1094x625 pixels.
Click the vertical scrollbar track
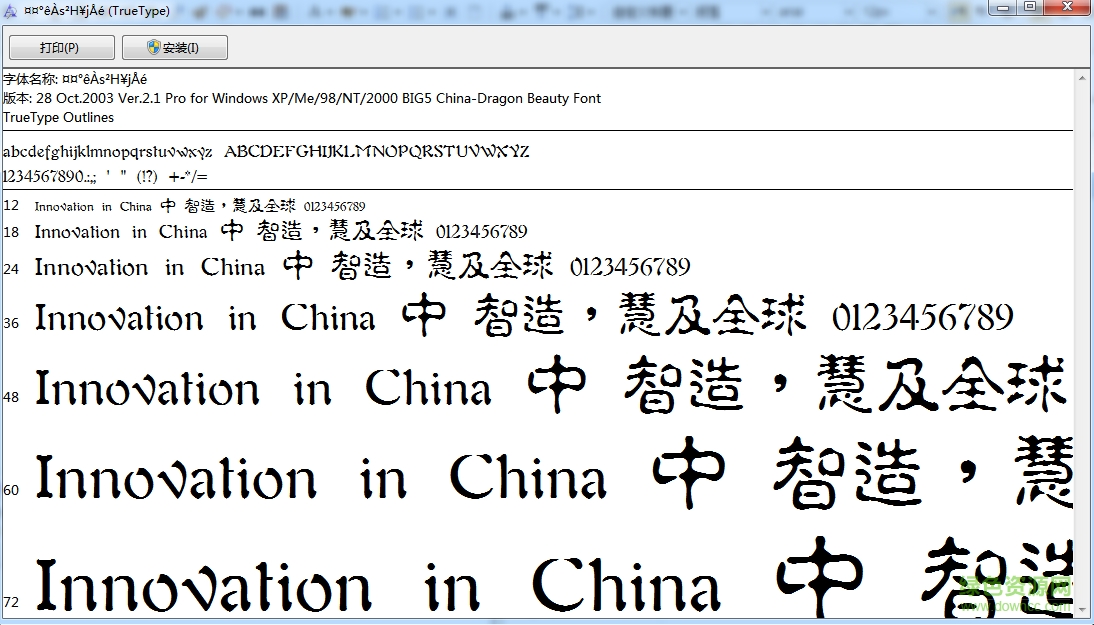point(1083,350)
